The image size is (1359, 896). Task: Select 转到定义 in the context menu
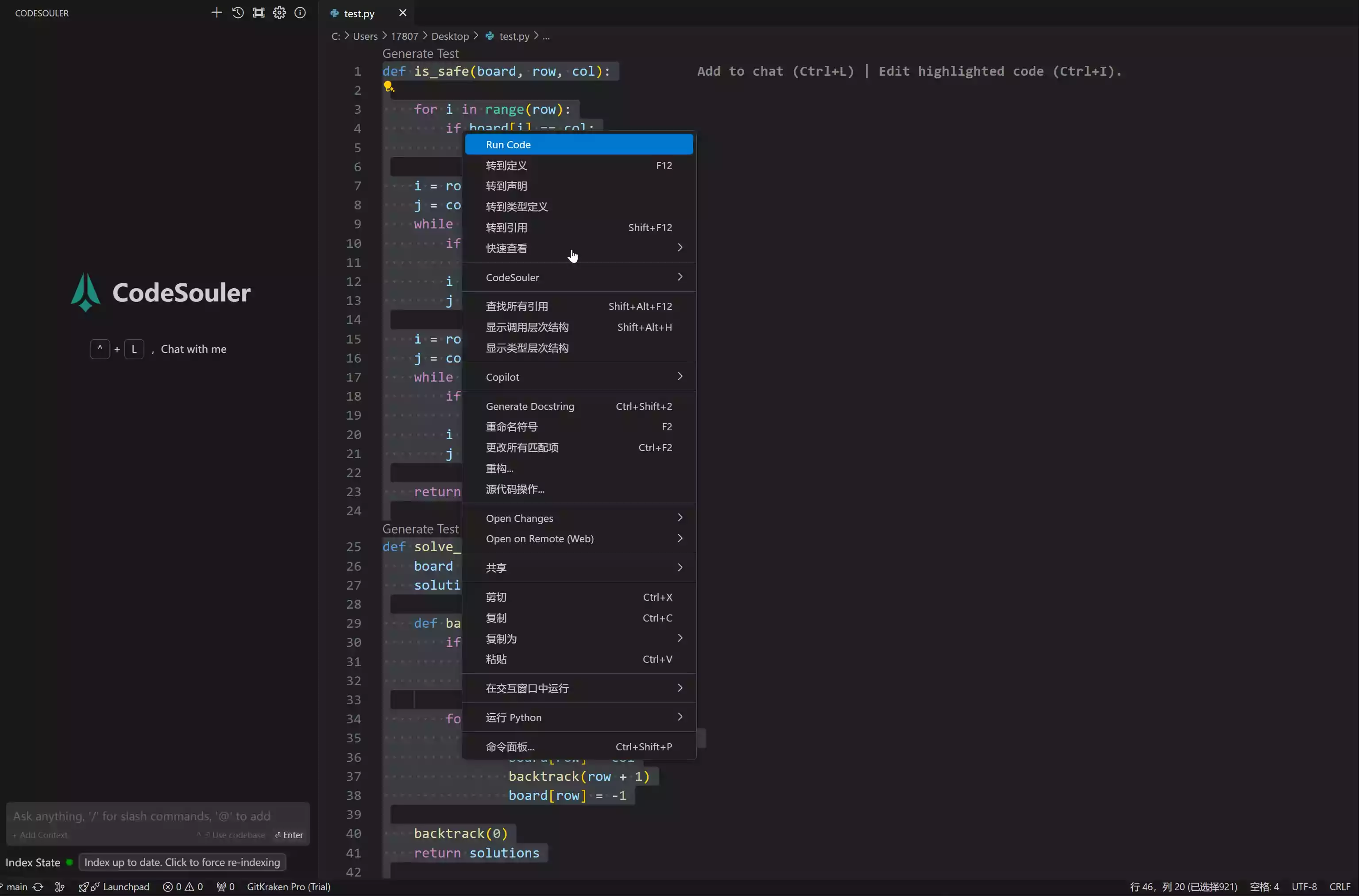579,165
